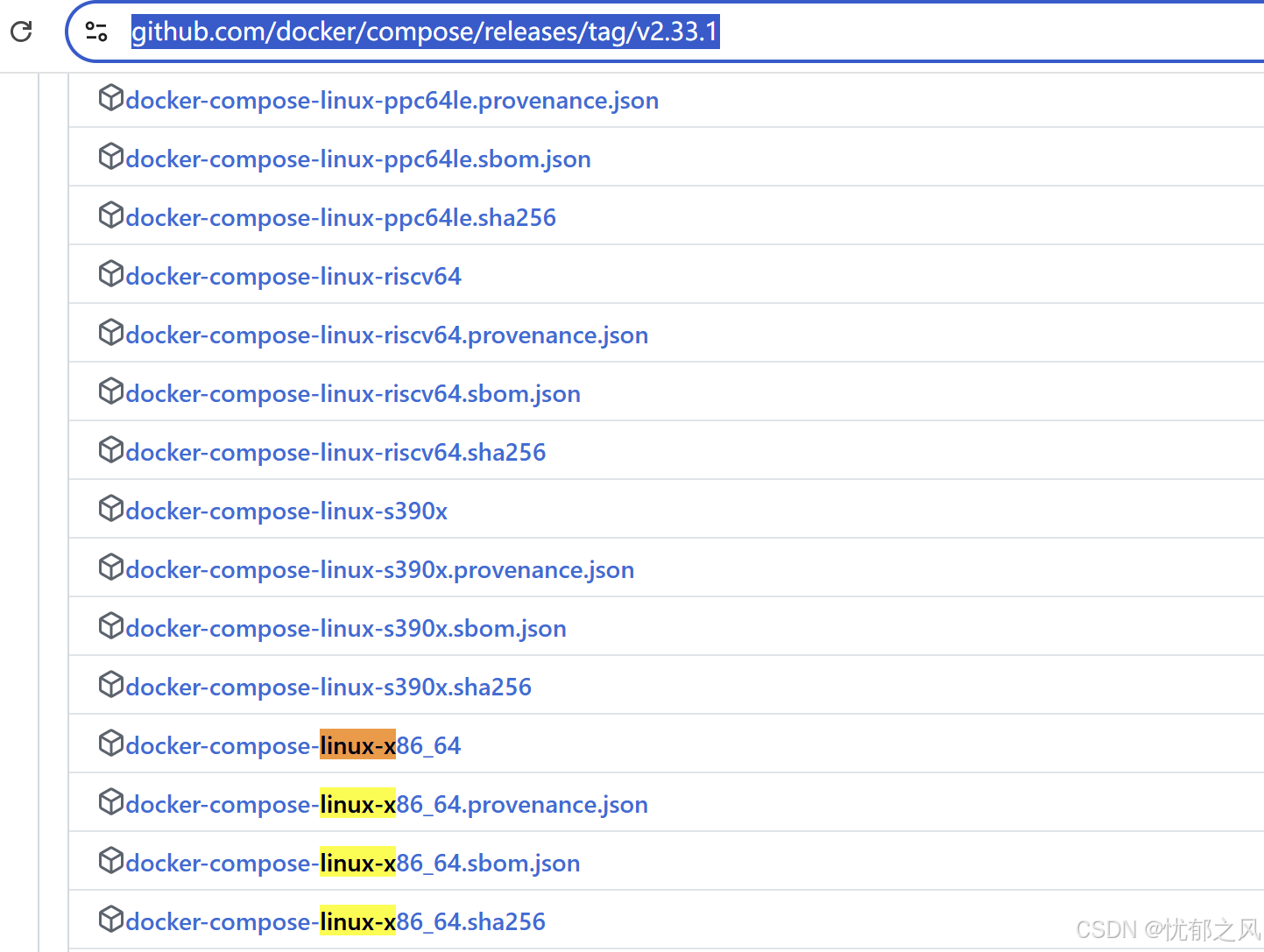Open docker-compose-linux-ppc64le.provenance.json link
Viewport: 1264px width, 952px height.
(392, 101)
